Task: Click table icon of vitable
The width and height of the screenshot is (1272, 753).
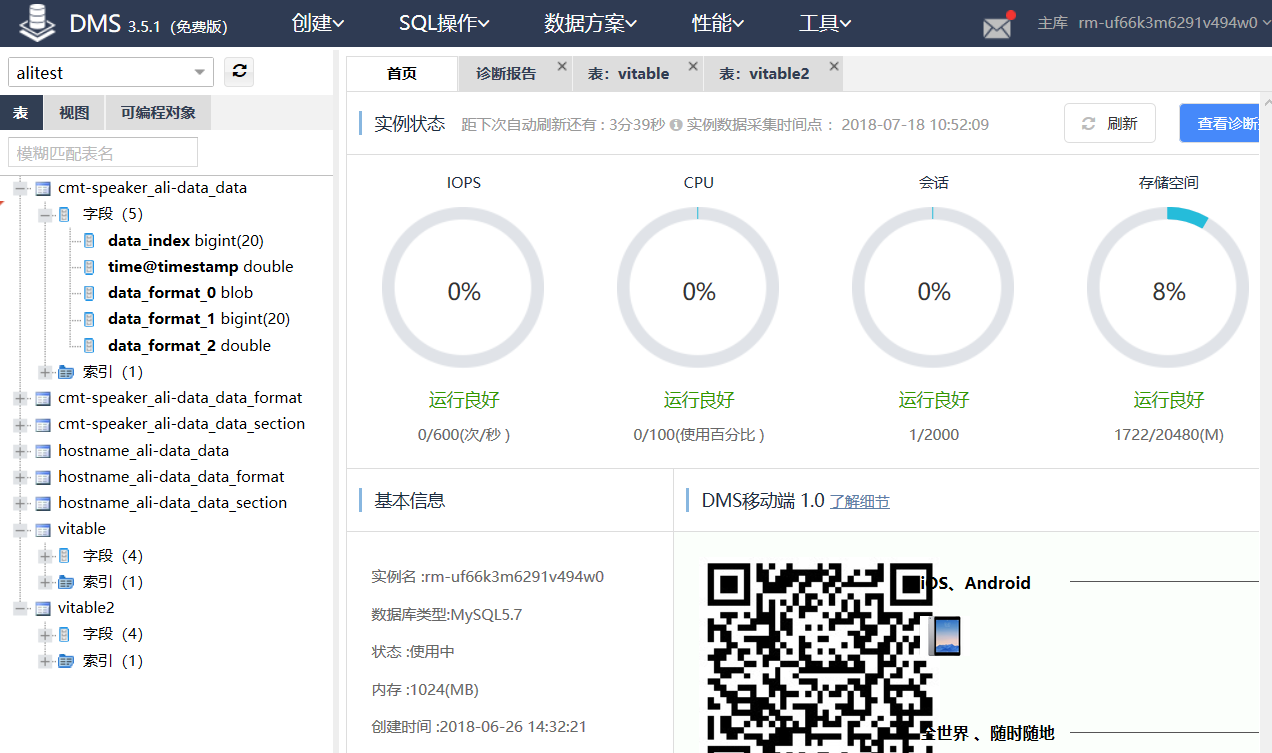Action: tap(42, 529)
